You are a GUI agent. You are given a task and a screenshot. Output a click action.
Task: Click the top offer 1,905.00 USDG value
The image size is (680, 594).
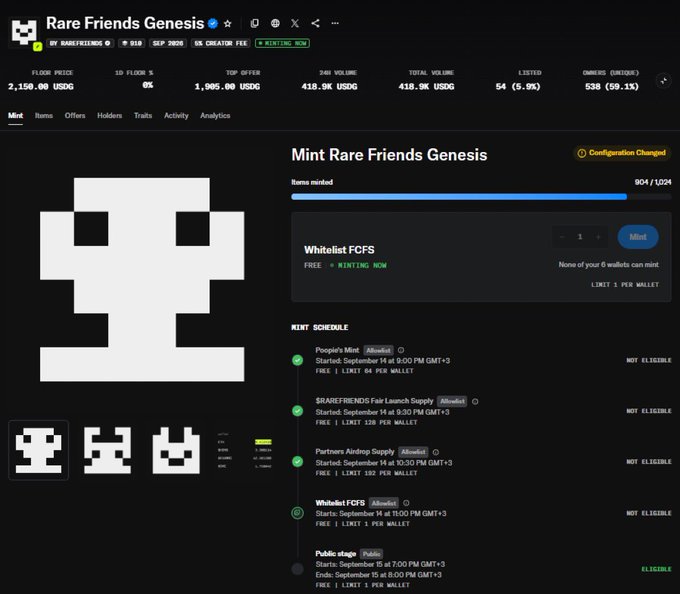click(227, 87)
